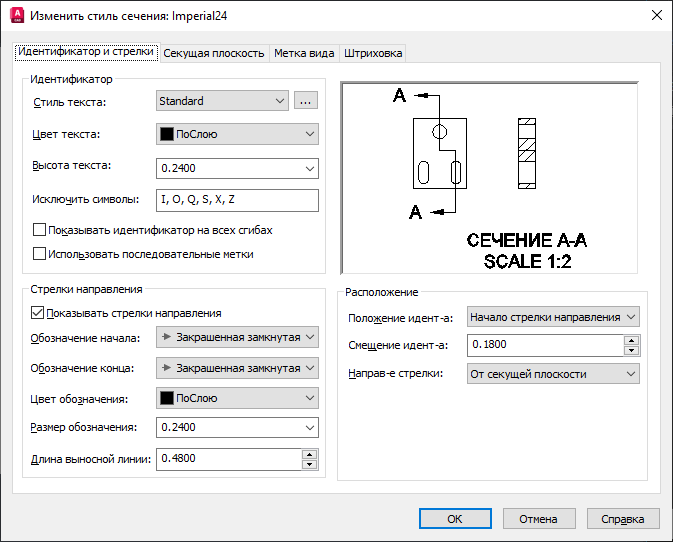Click the Длина выносной линии value field
The height and width of the screenshot is (542, 673).
click(229, 459)
